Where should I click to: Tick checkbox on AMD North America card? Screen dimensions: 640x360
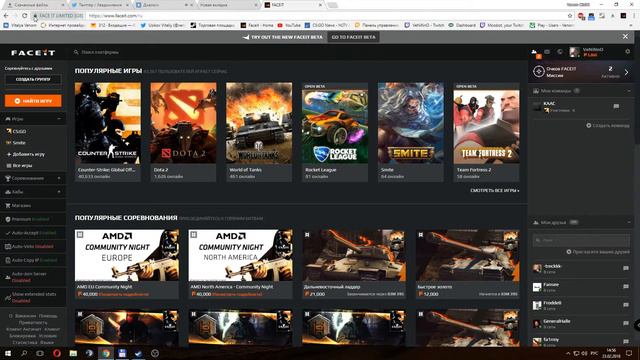pyautogui.click(x=193, y=235)
